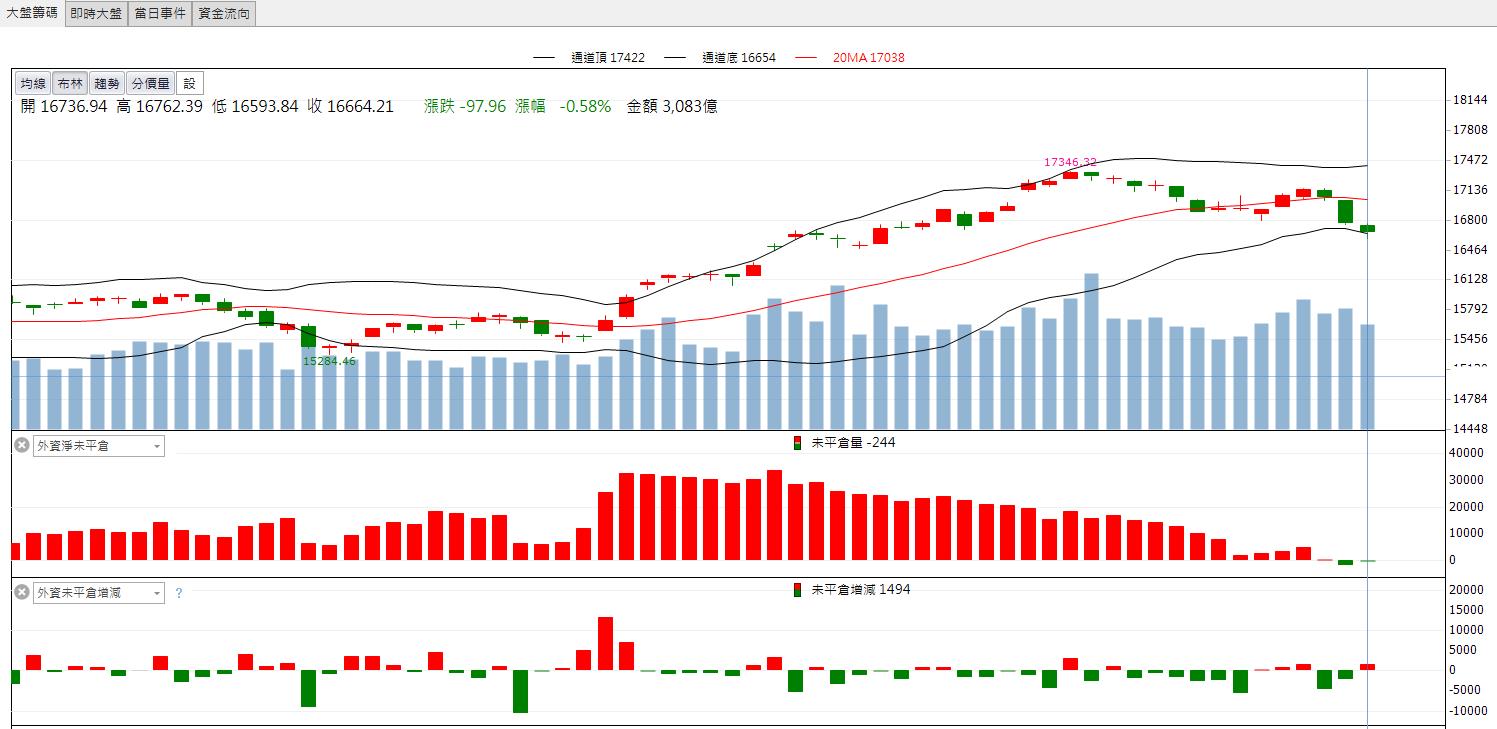This screenshot has width=1497, height=729.
Task: Click the closing price 收 16664.21
Action: pos(351,107)
